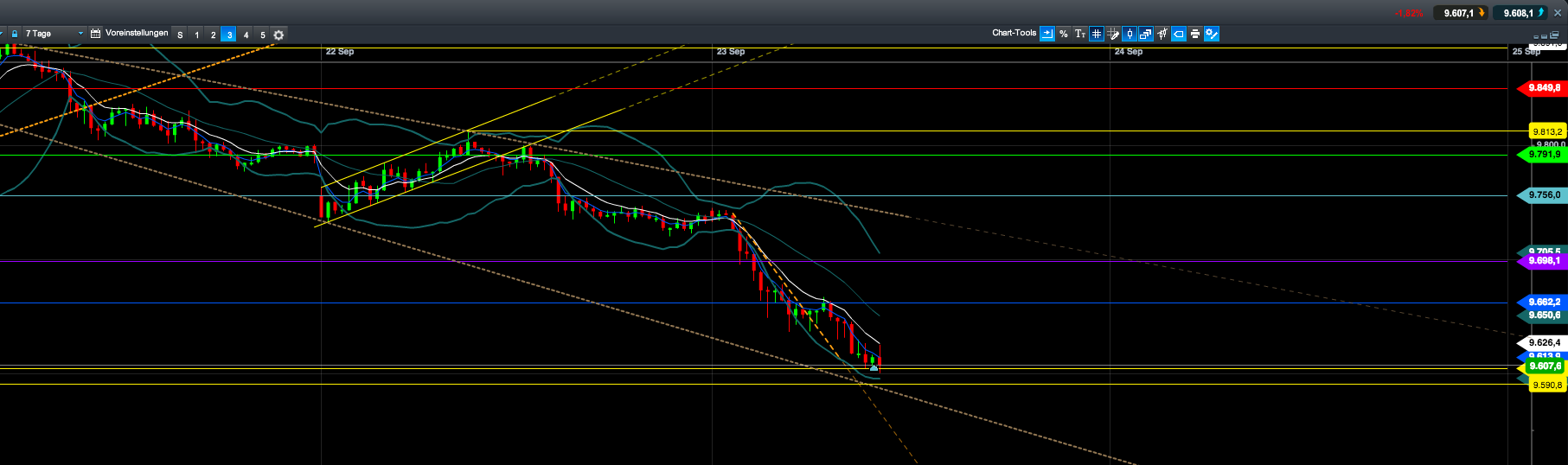The width and height of the screenshot is (1568, 465).
Task: Close the chart with the X icon
Action: pyautogui.click(x=1558, y=13)
